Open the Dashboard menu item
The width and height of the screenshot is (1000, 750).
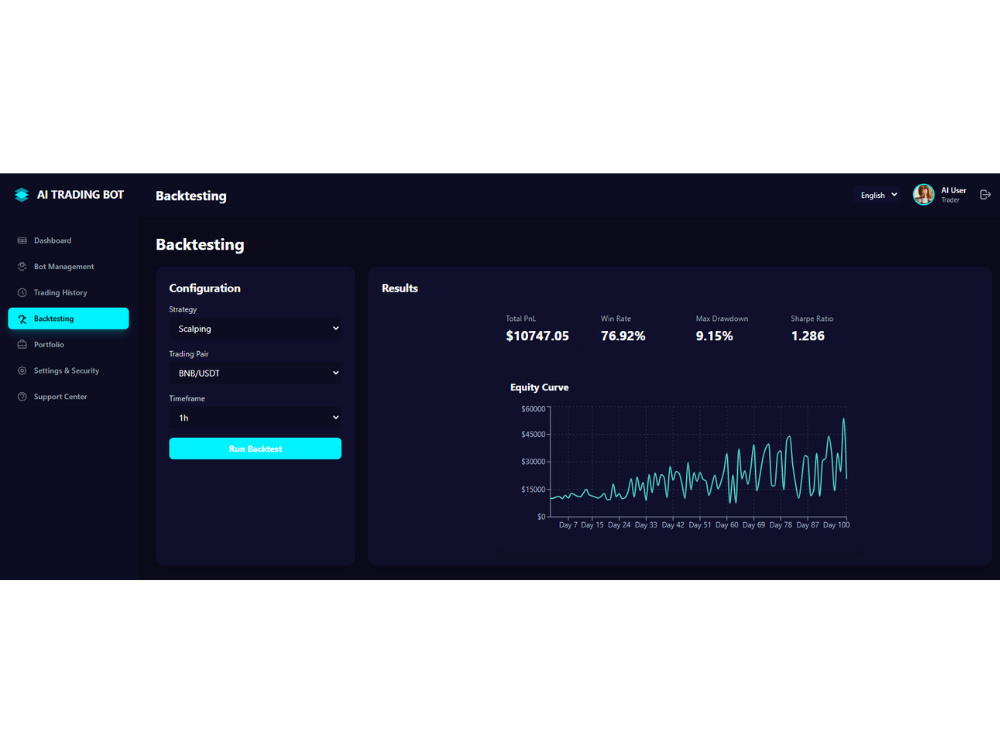pyautogui.click(x=68, y=240)
